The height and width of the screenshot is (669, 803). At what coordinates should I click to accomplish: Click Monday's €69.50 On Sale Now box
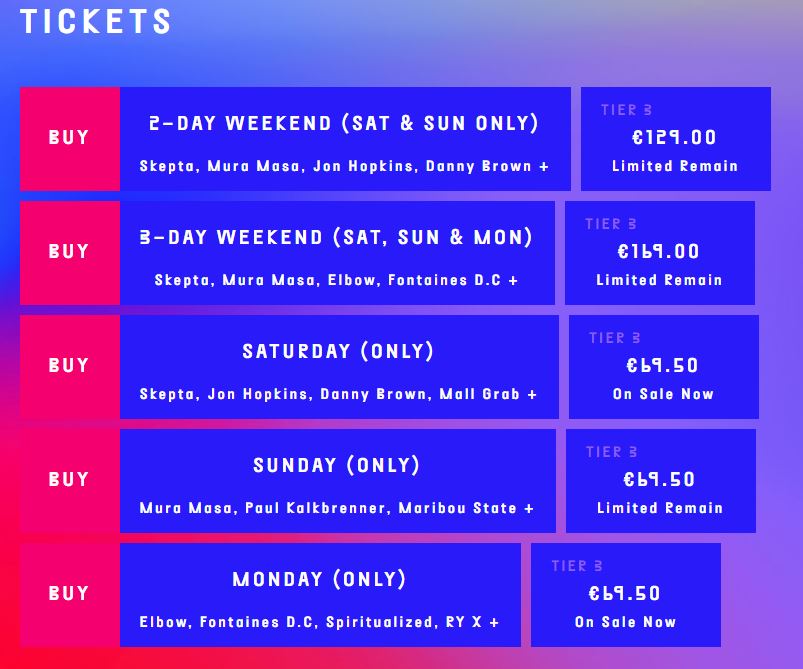pyautogui.click(x=626, y=595)
